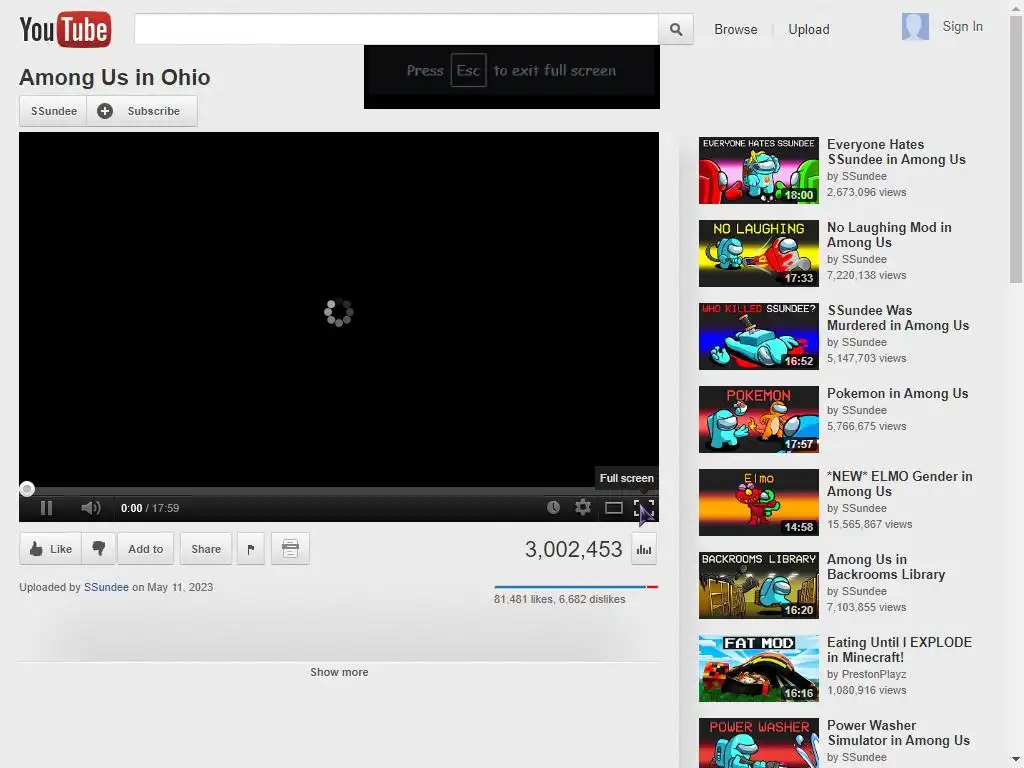Open the Fat Mod thumbnail

[x=758, y=668]
